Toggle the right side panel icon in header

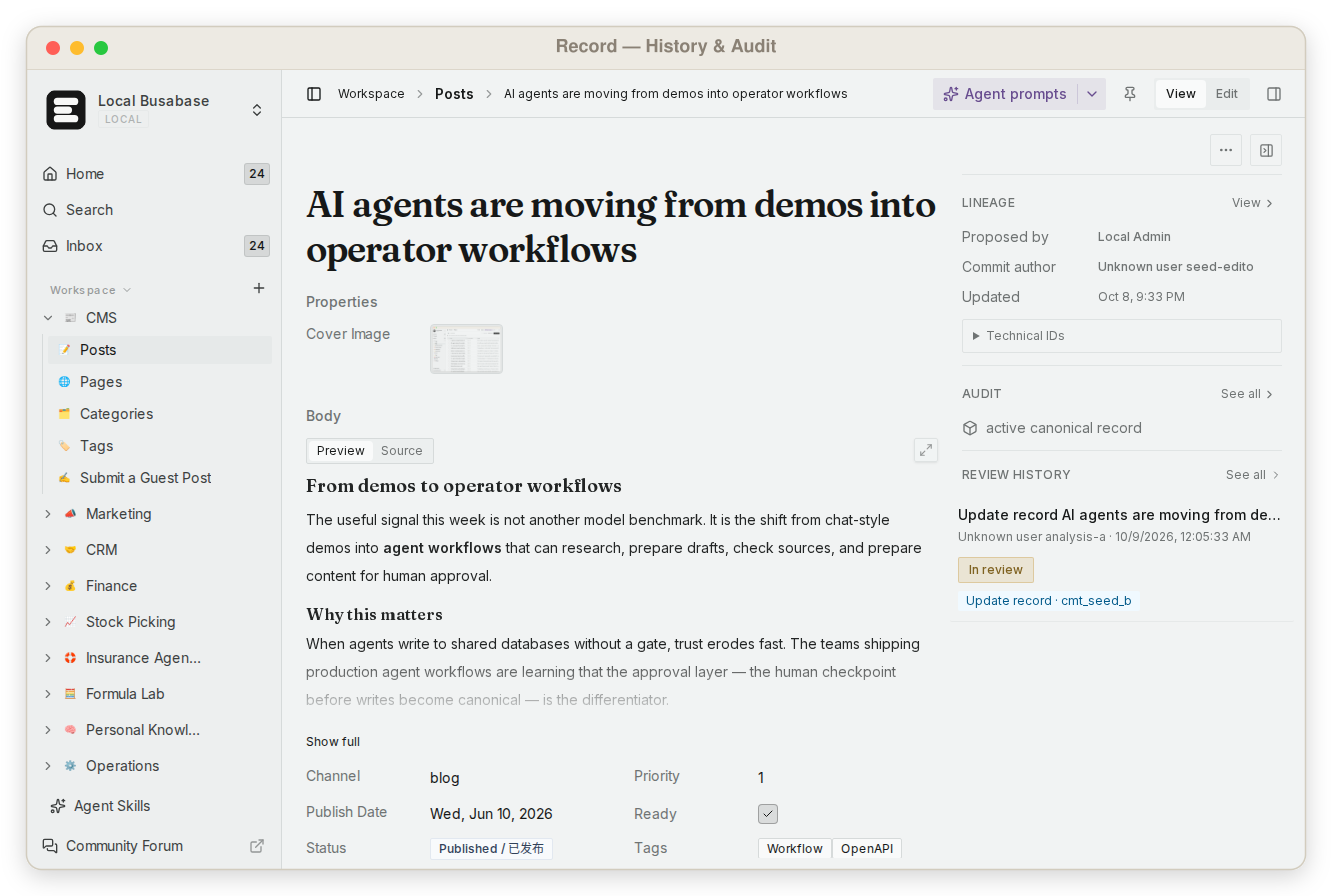(x=1274, y=94)
